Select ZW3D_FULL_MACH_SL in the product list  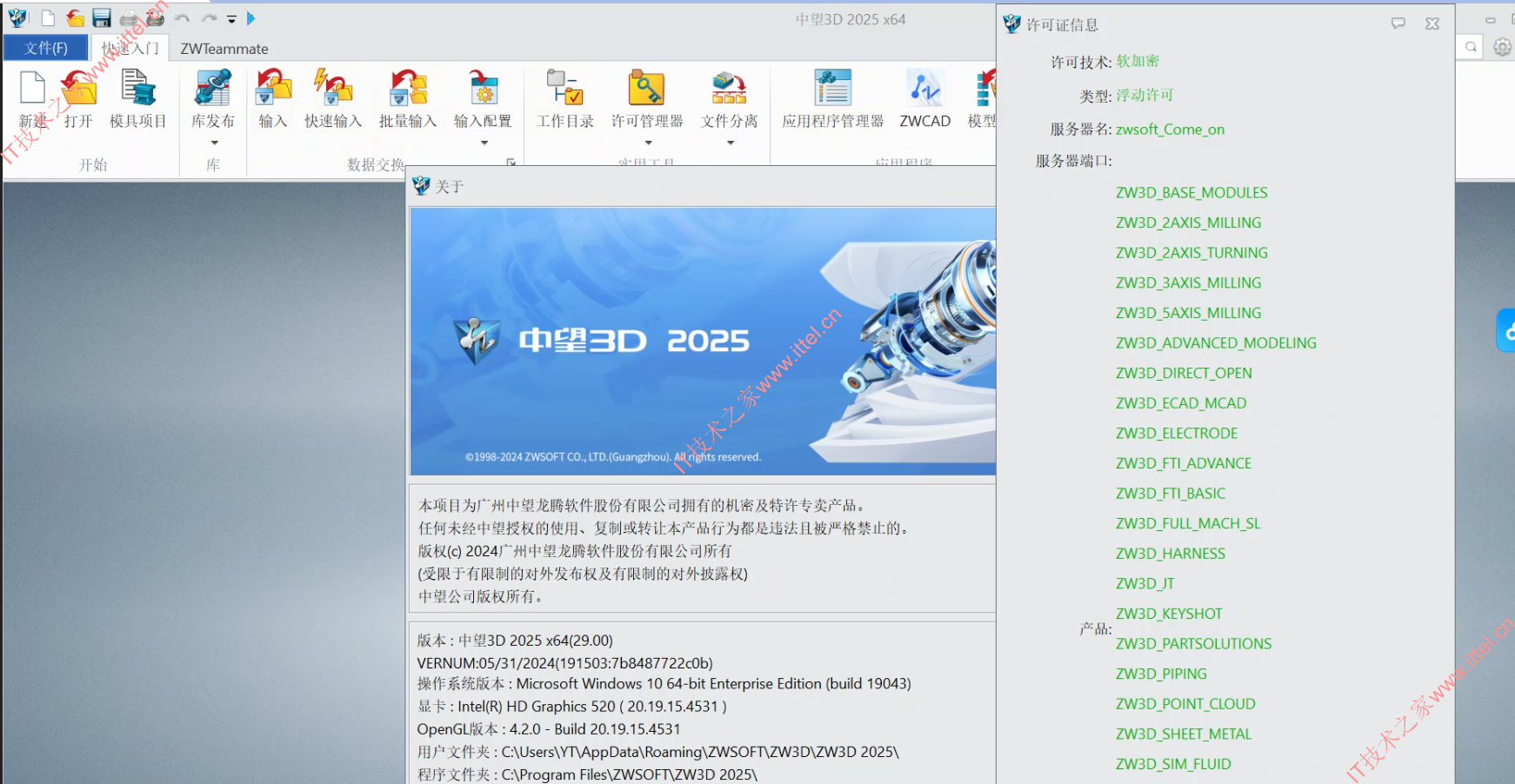(1188, 524)
